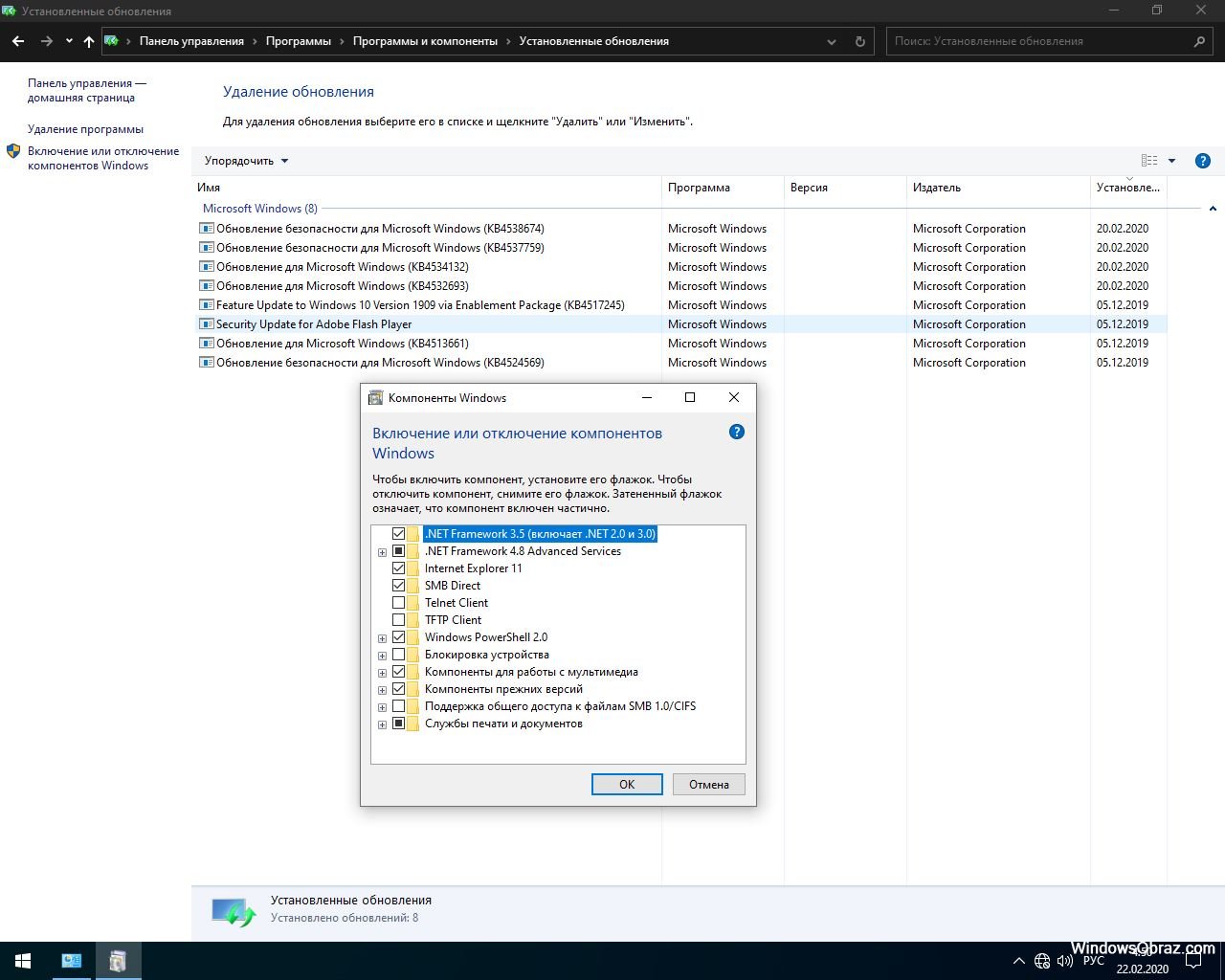Viewport: 1225px width, 980px height.
Task: Open address bar history dropdown
Action: pyautogui.click(x=832, y=41)
